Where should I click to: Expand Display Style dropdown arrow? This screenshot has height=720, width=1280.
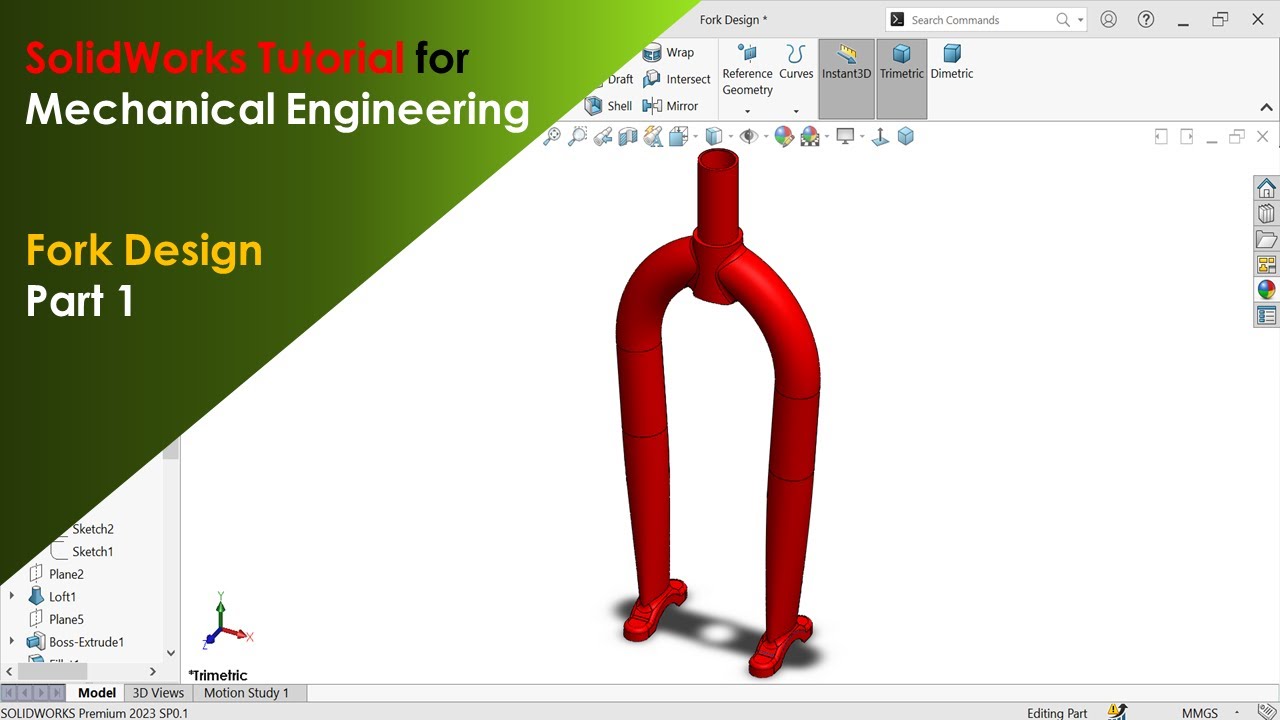point(731,137)
